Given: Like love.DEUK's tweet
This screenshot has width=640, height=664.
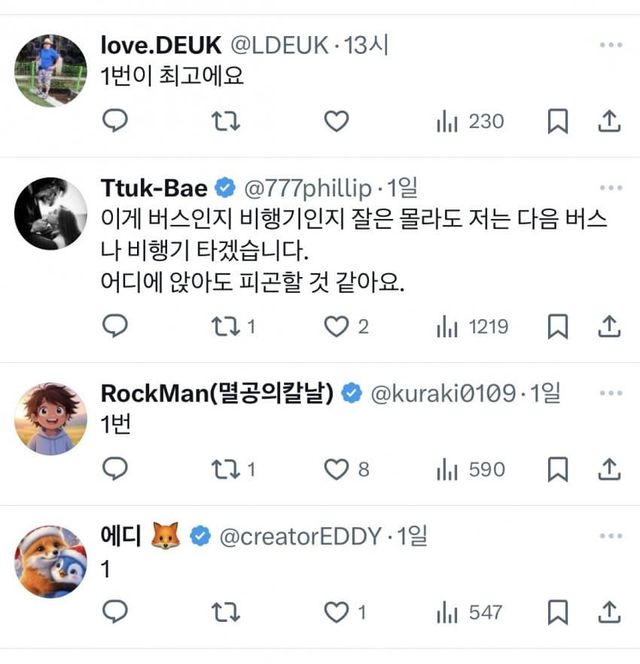Looking at the screenshot, I should pyautogui.click(x=338, y=122).
